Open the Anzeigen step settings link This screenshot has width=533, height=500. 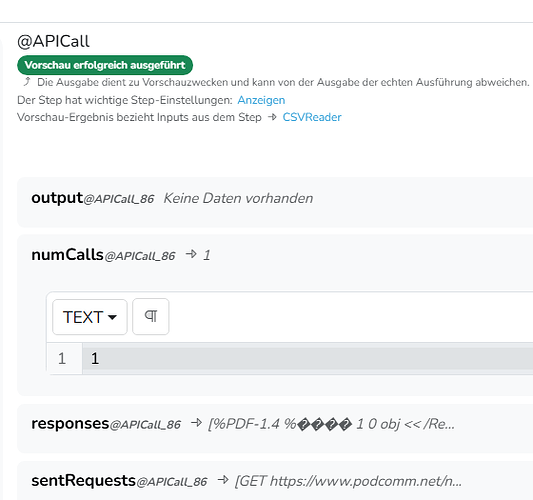coord(261,100)
